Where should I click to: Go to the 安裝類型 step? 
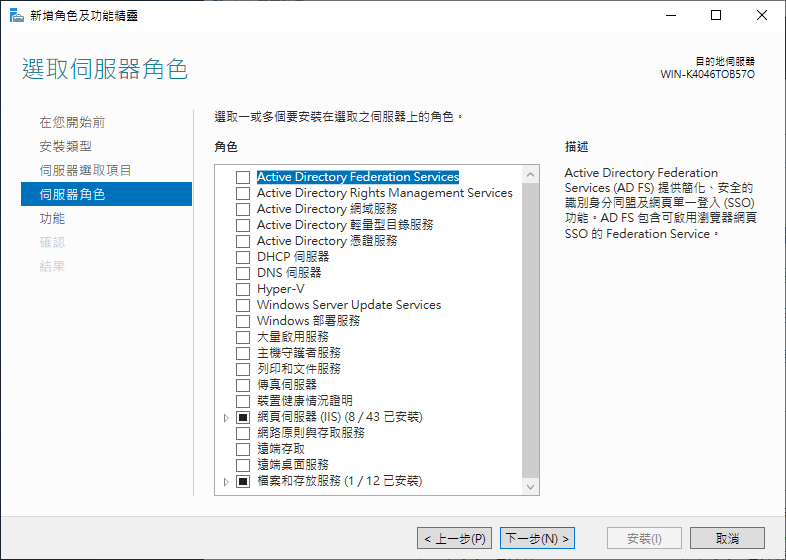(x=66, y=146)
